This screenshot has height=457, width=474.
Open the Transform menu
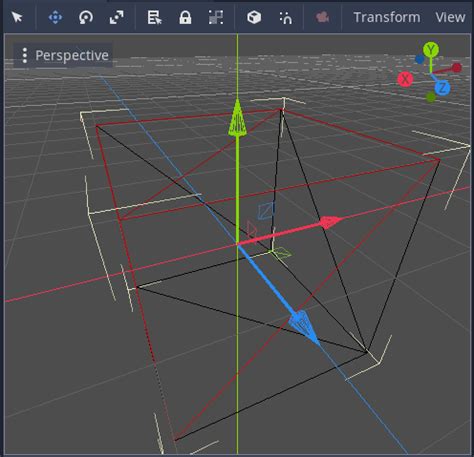(x=387, y=17)
